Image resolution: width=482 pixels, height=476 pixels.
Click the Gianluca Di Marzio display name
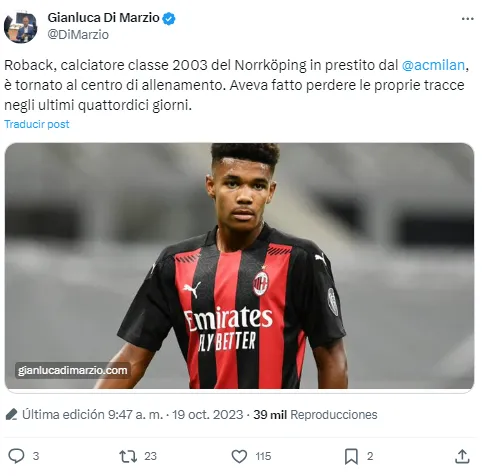tap(104, 18)
